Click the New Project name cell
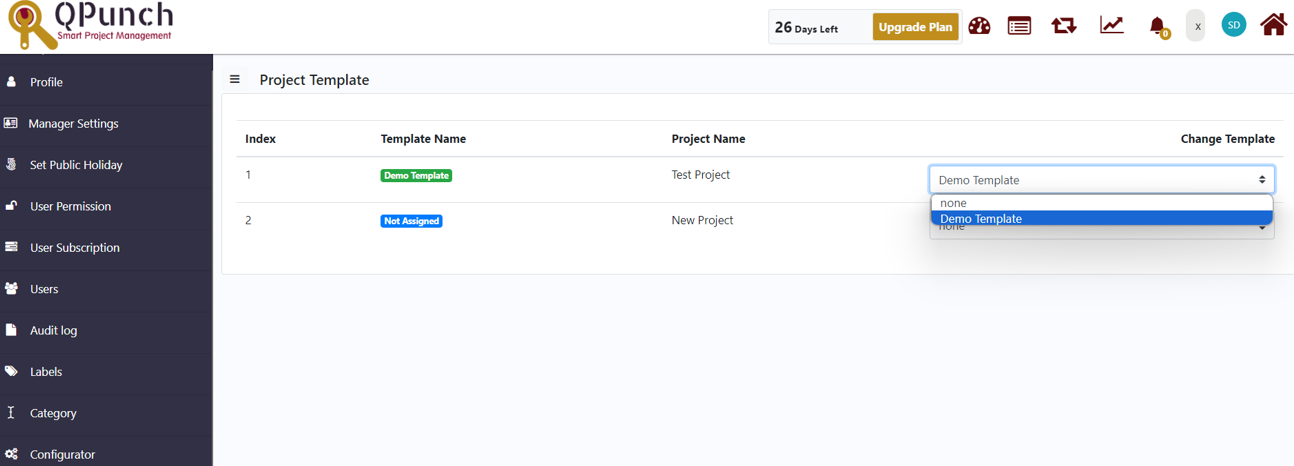This screenshot has width=1294, height=466. 702,220
